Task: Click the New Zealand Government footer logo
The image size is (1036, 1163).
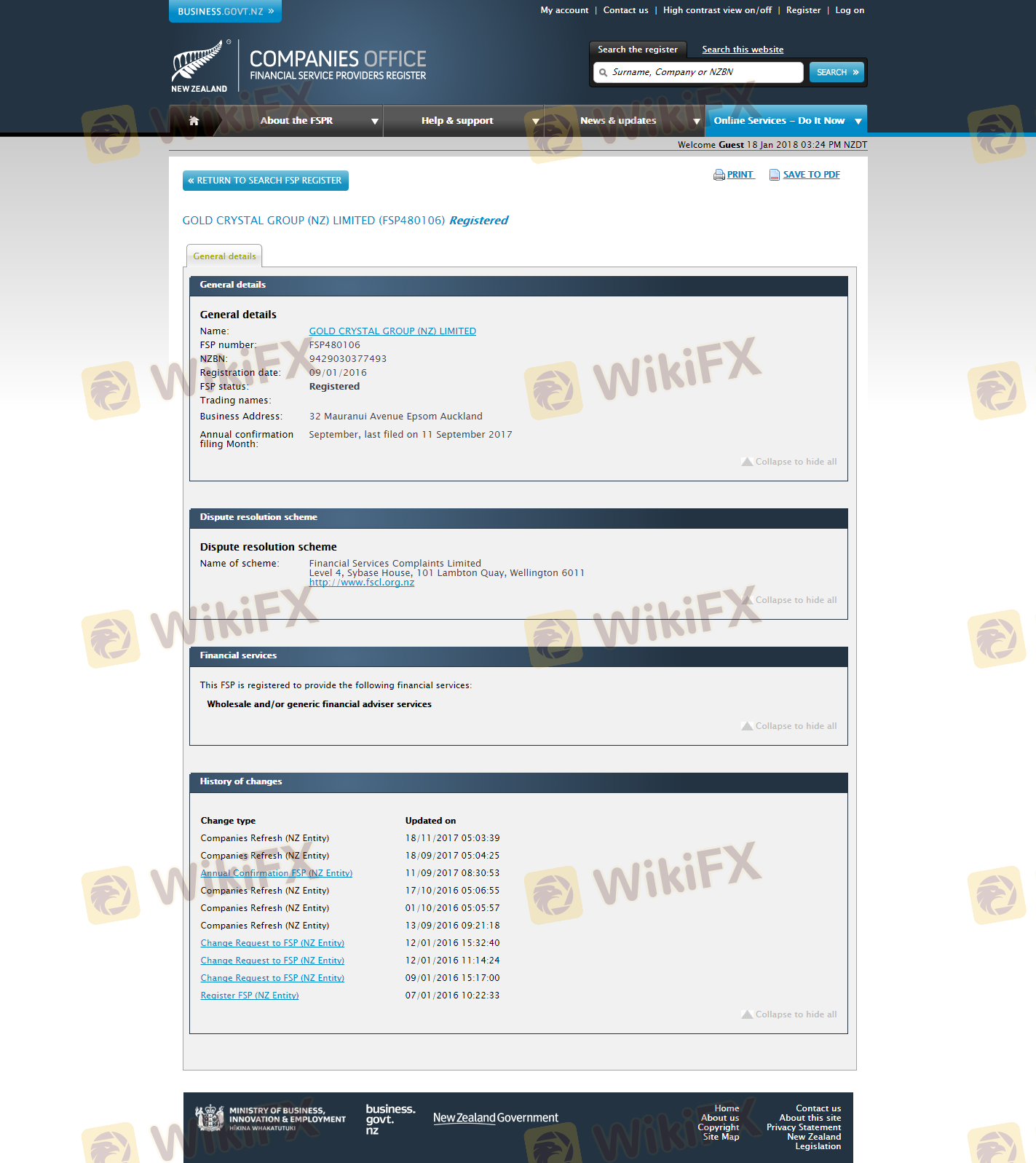Action: [x=495, y=1118]
